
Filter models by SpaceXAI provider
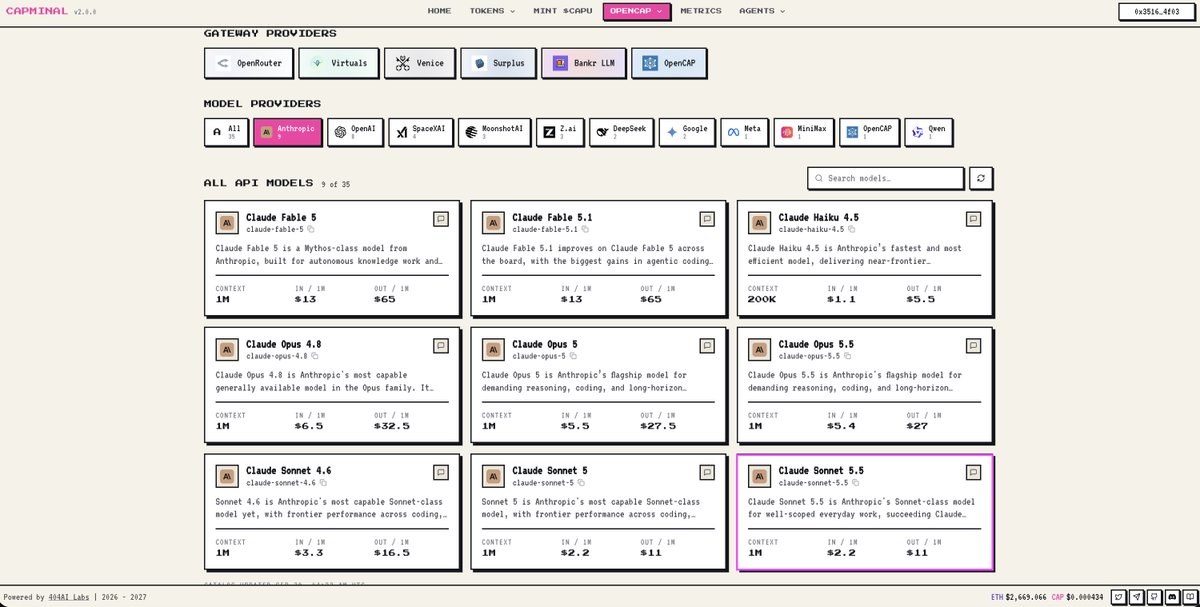pyautogui.click(x=421, y=132)
